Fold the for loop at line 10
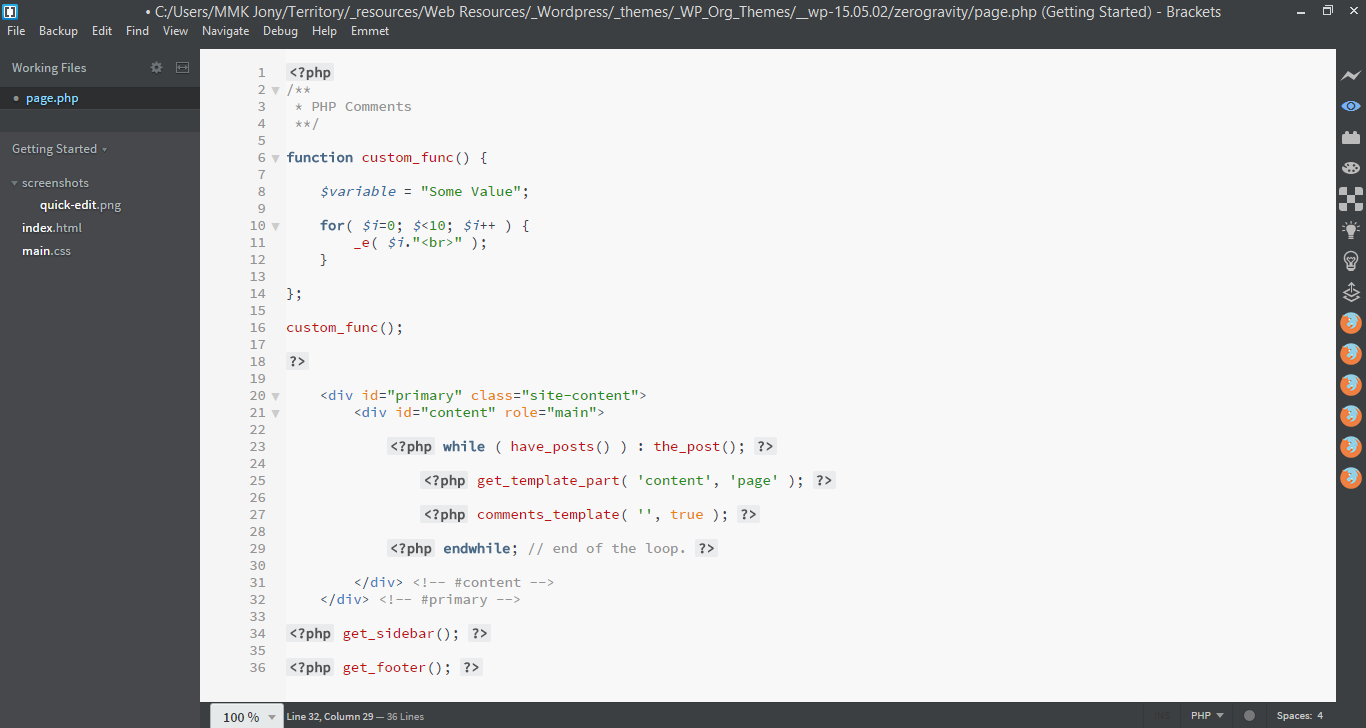The height and width of the screenshot is (728, 1366). pyautogui.click(x=276, y=226)
